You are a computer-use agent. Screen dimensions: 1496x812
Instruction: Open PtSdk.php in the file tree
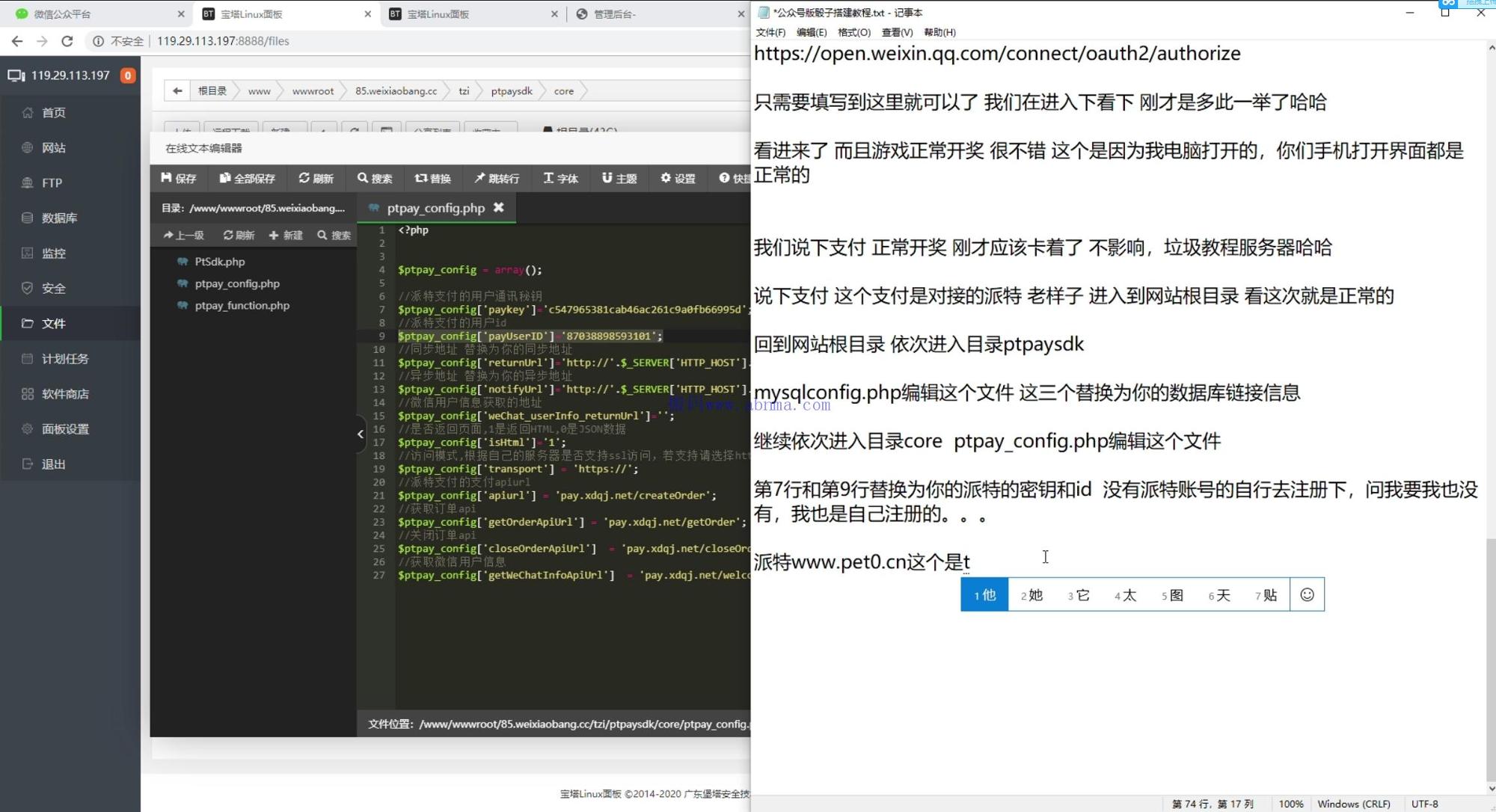(x=219, y=262)
